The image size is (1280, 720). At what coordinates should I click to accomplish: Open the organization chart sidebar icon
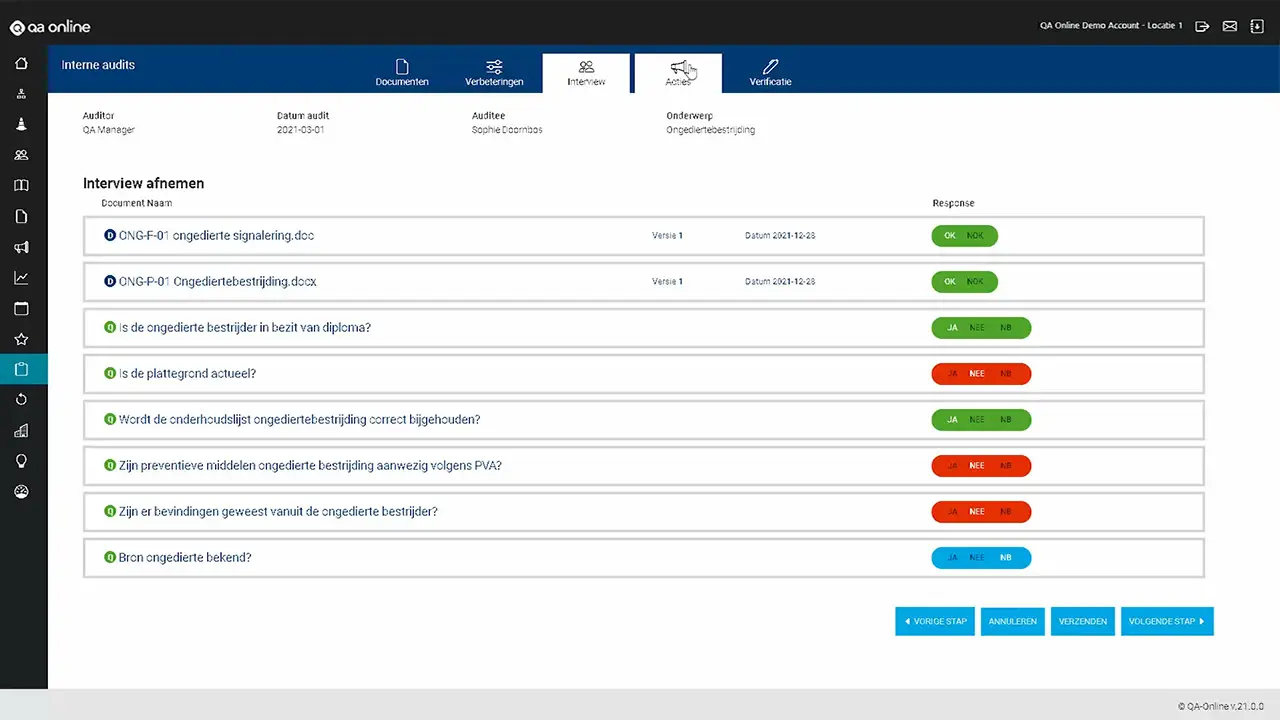click(x=21, y=94)
